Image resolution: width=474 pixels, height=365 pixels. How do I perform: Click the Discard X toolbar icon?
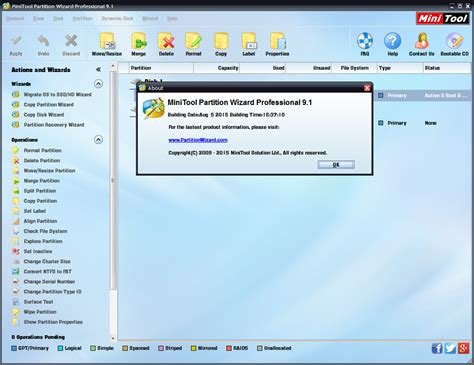click(71, 44)
